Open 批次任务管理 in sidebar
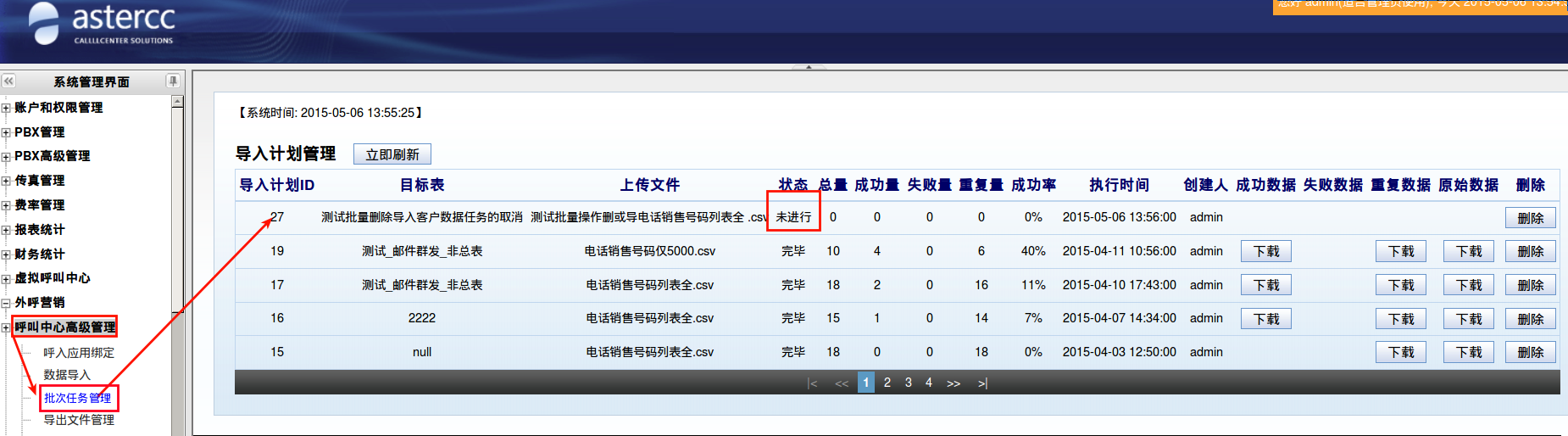Screen dimensions: 1568x436 (x=77, y=398)
